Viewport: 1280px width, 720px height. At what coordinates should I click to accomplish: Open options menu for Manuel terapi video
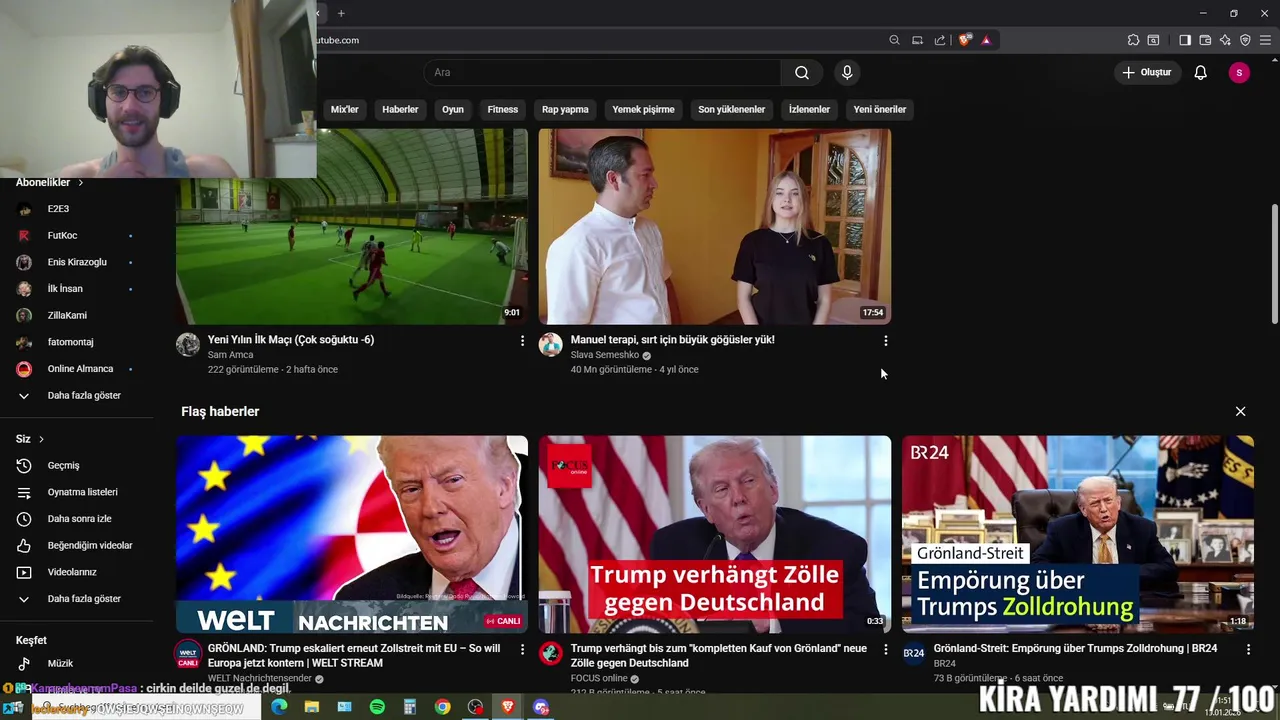(x=885, y=341)
